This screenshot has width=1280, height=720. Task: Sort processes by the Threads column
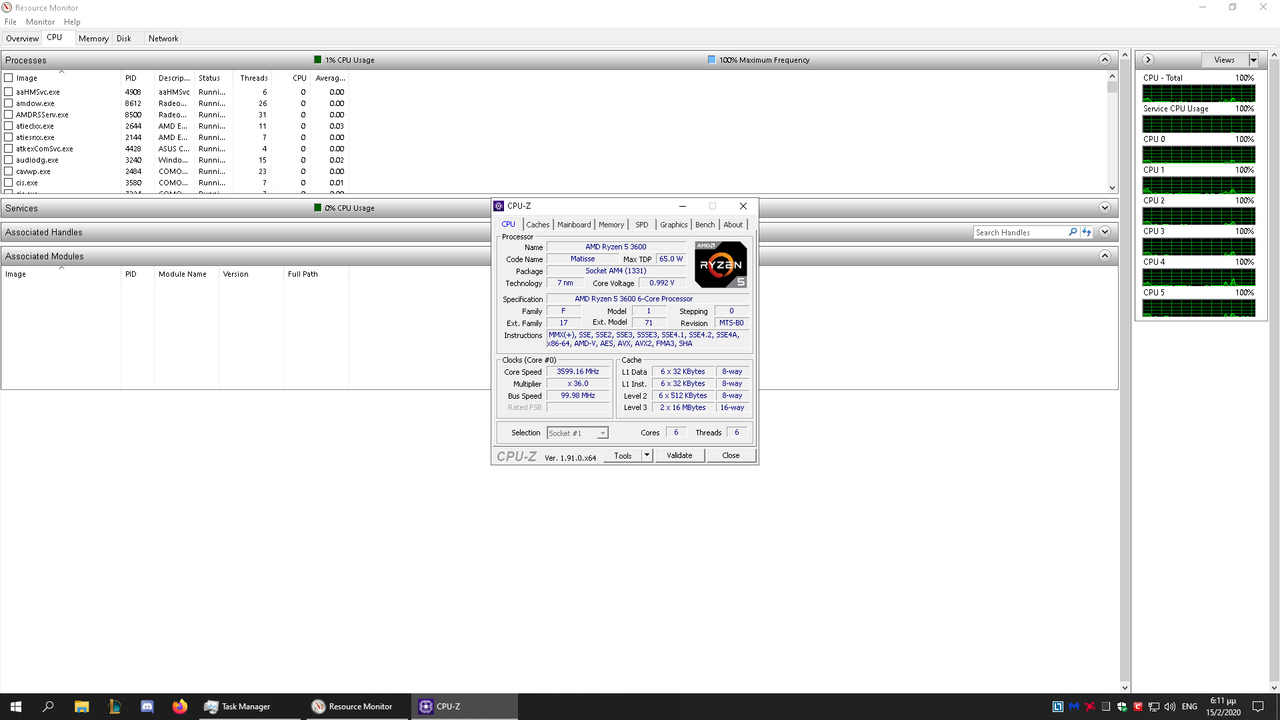[x=253, y=78]
